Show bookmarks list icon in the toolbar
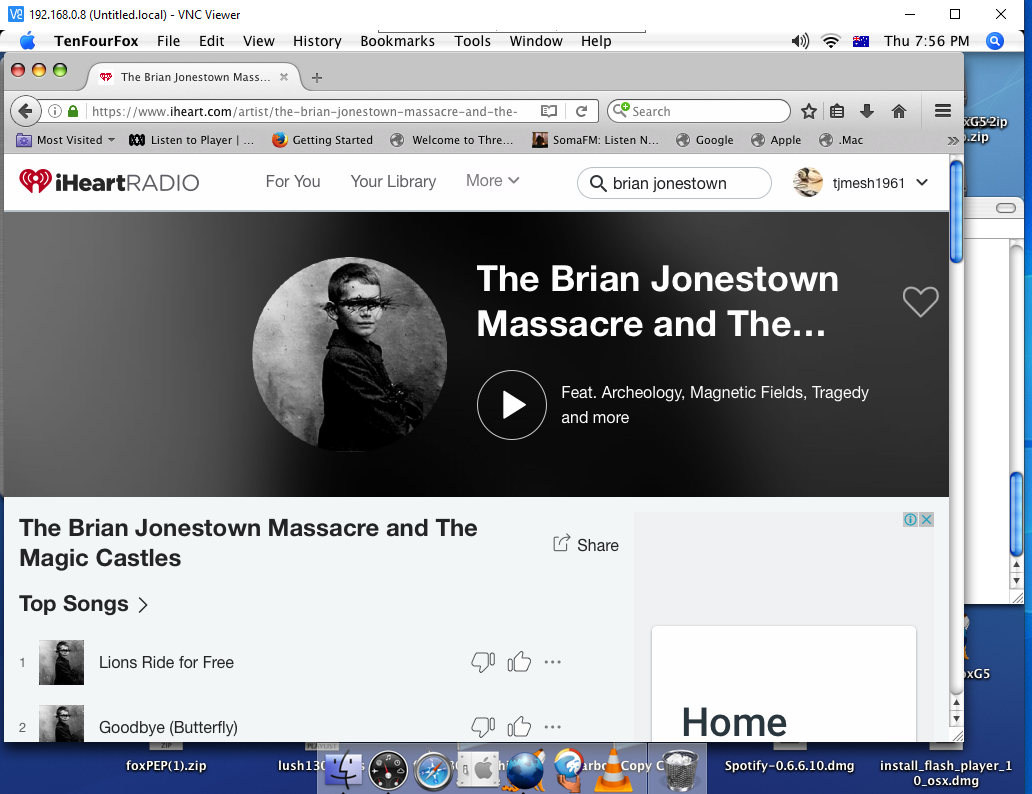This screenshot has height=794, width=1032. pyautogui.click(x=837, y=111)
